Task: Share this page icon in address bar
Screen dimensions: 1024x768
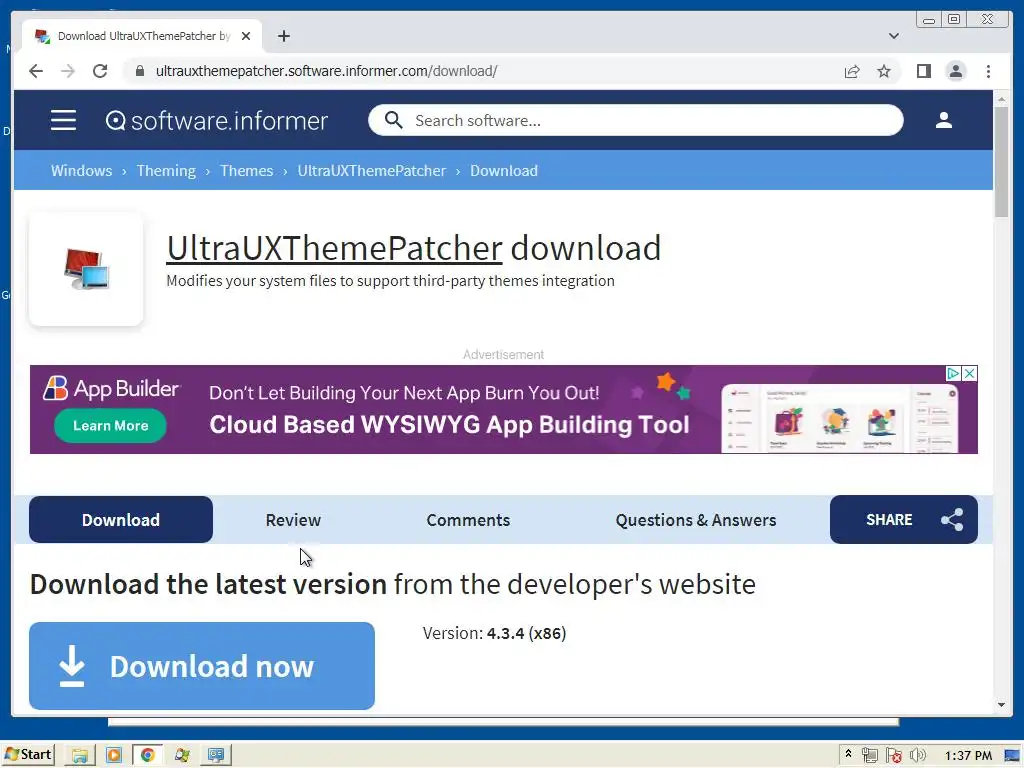Action: point(852,71)
